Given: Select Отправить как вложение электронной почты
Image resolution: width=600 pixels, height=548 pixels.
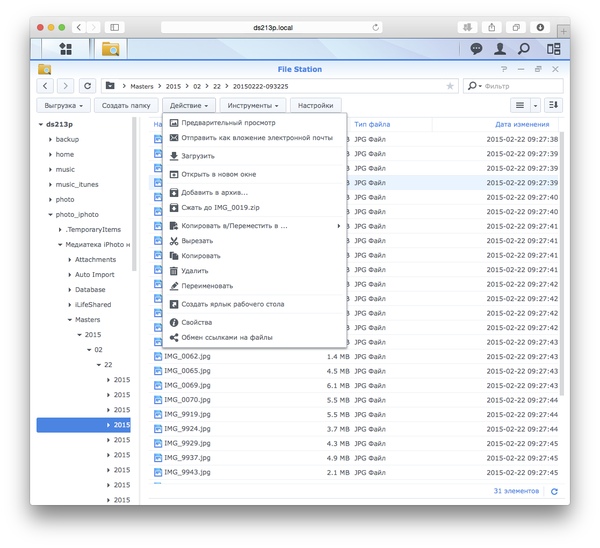Looking at the screenshot, I should point(254,138).
